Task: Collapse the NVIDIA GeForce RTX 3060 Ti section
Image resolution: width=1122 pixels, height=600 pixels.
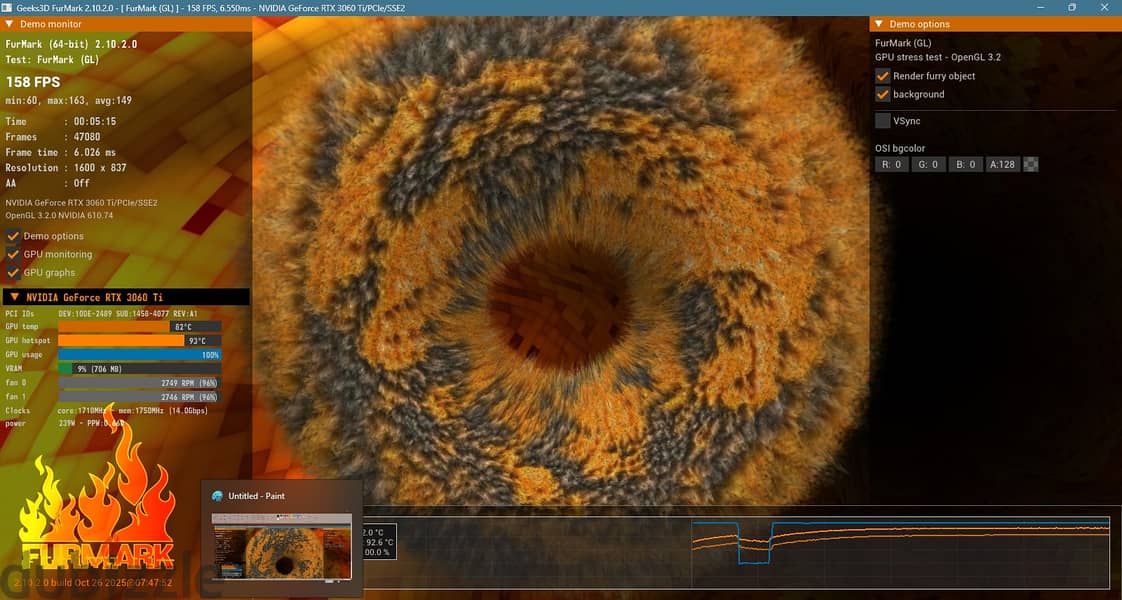Action: 14,297
